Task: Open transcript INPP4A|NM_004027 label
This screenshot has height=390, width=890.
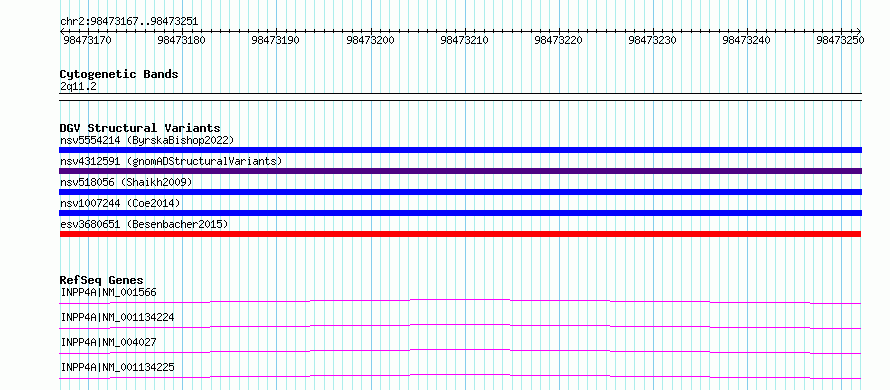Action: coord(108,342)
